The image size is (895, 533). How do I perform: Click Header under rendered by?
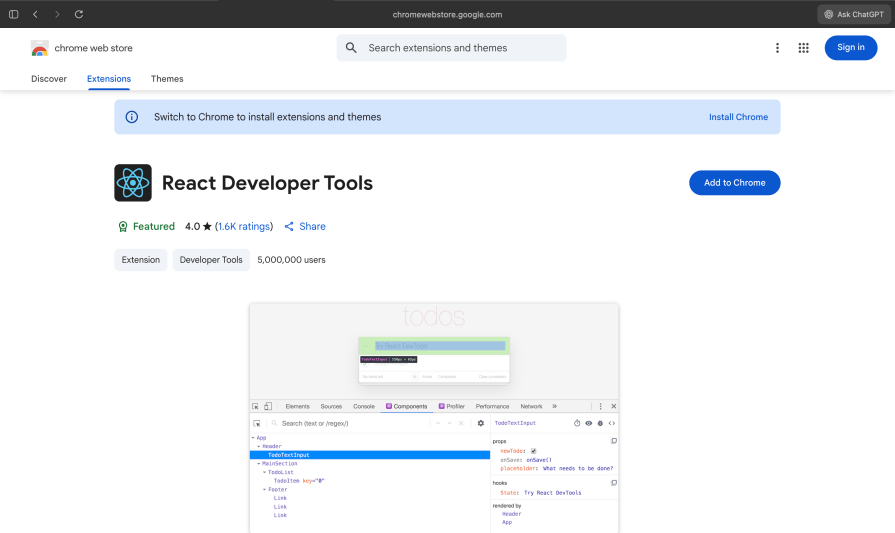[511, 514]
